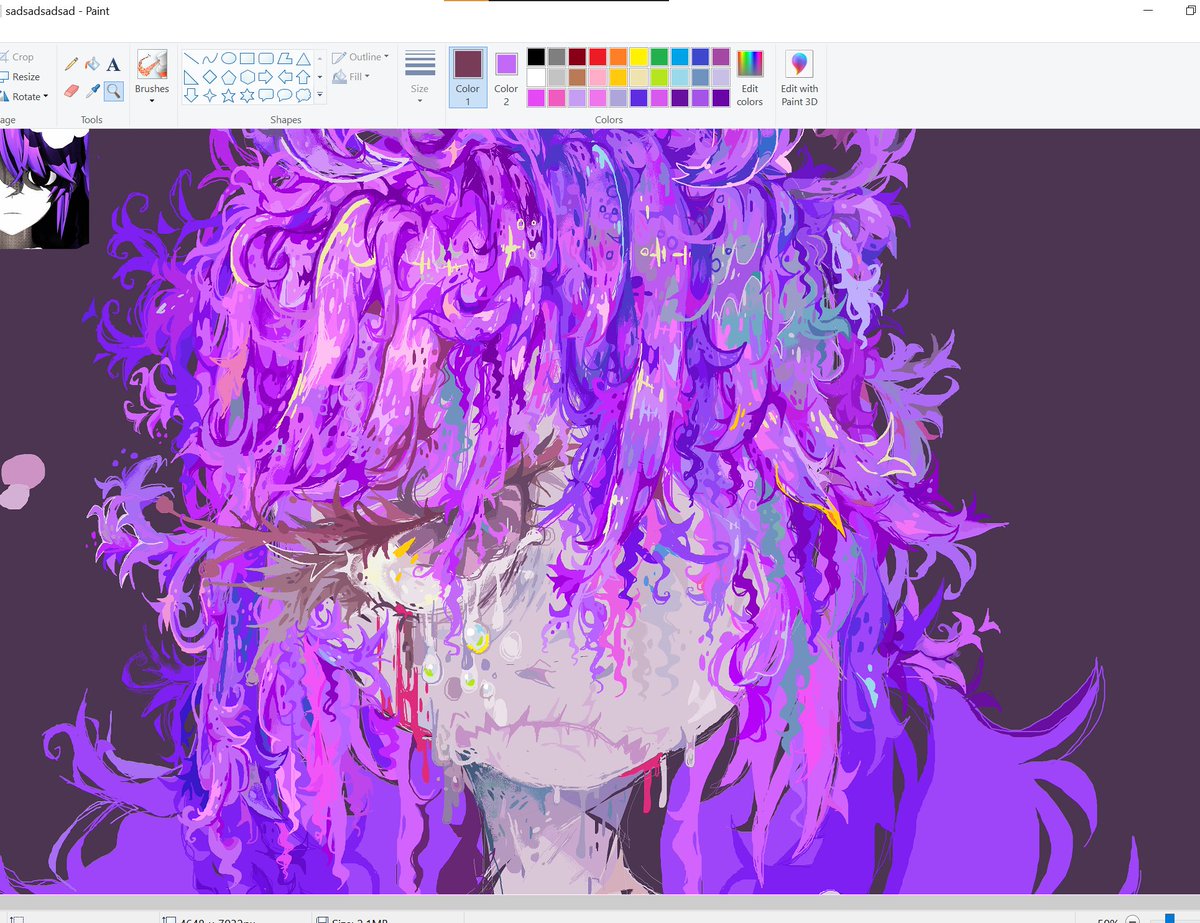Choose the Triangle shape
1200x923 pixels.
point(303,58)
